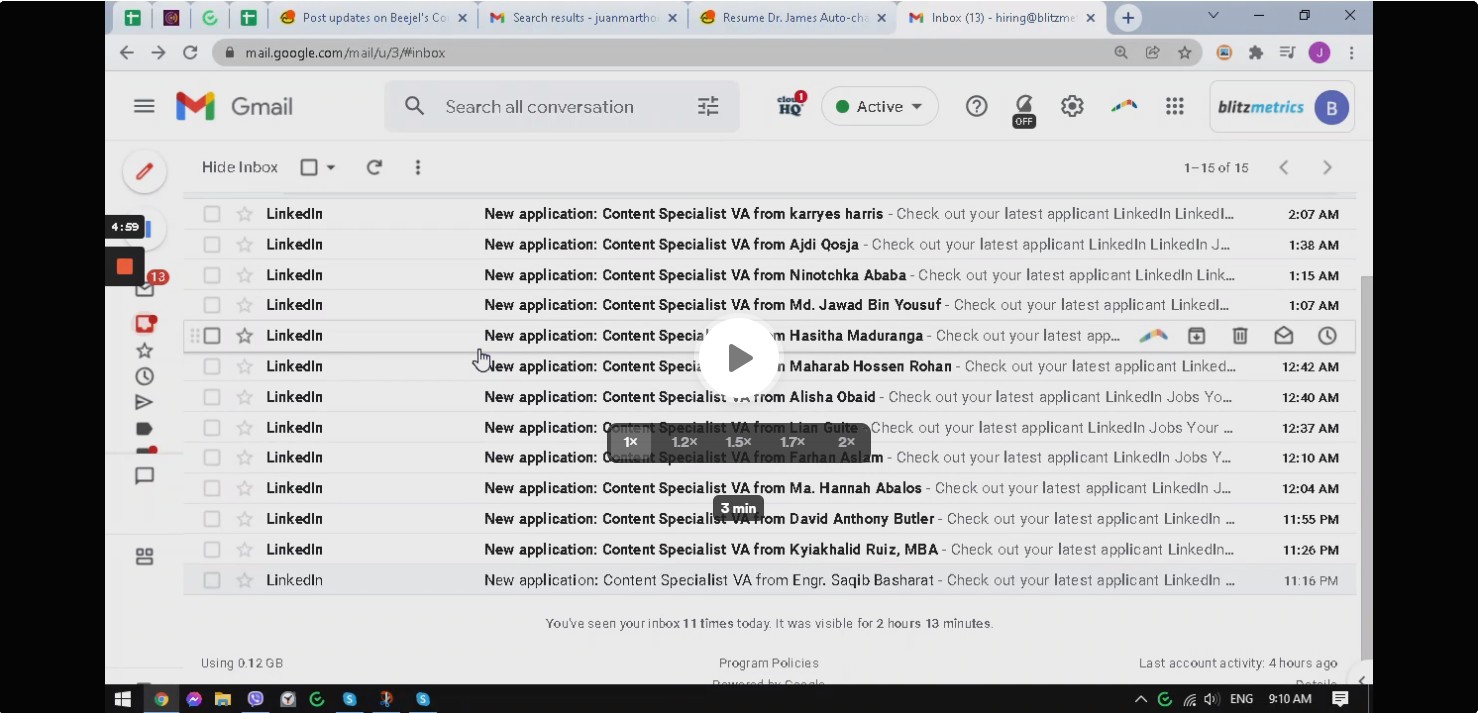1478x713 pixels.
Task: Select checkbox for Engr. Saqib Basharat email
Action: [x=212, y=580]
